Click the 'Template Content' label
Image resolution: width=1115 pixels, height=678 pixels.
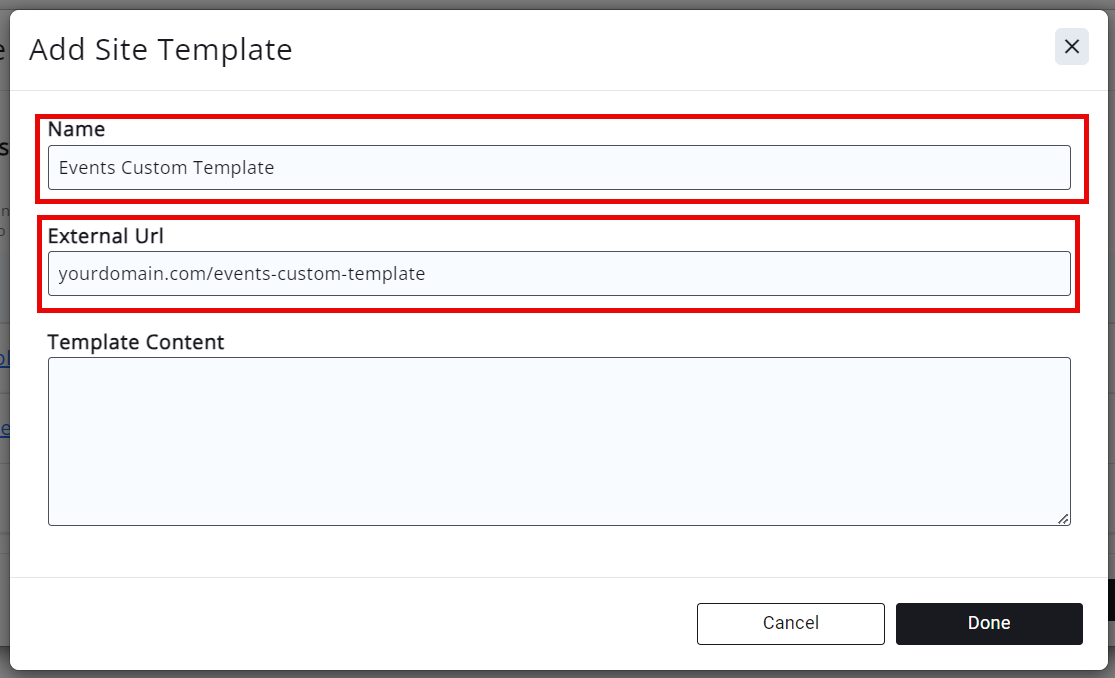[x=136, y=342]
